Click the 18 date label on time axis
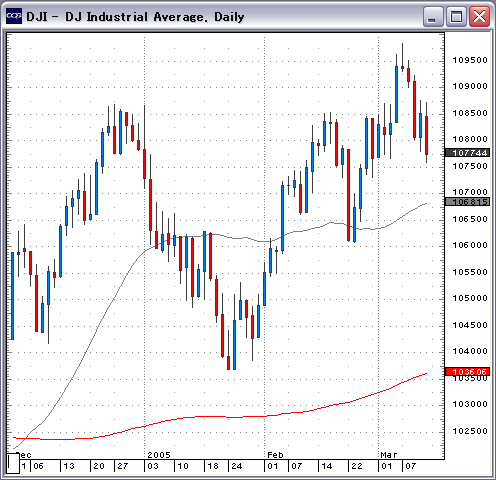The width and height of the screenshot is (496, 480). [x=213, y=466]
